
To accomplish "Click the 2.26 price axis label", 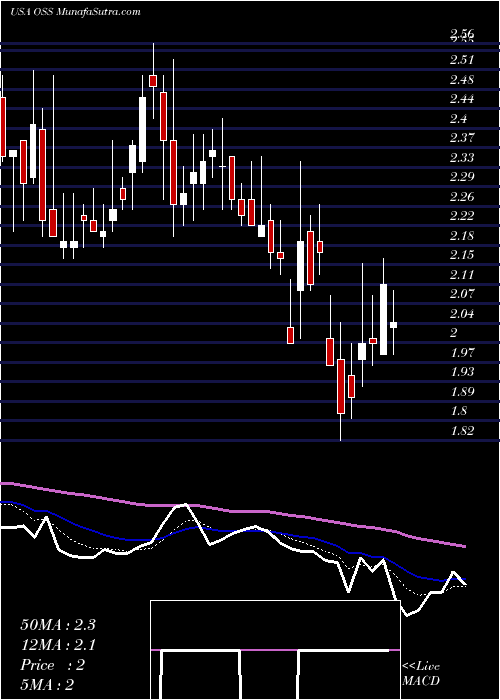I will pyautogui.click(x=462, y=196).
